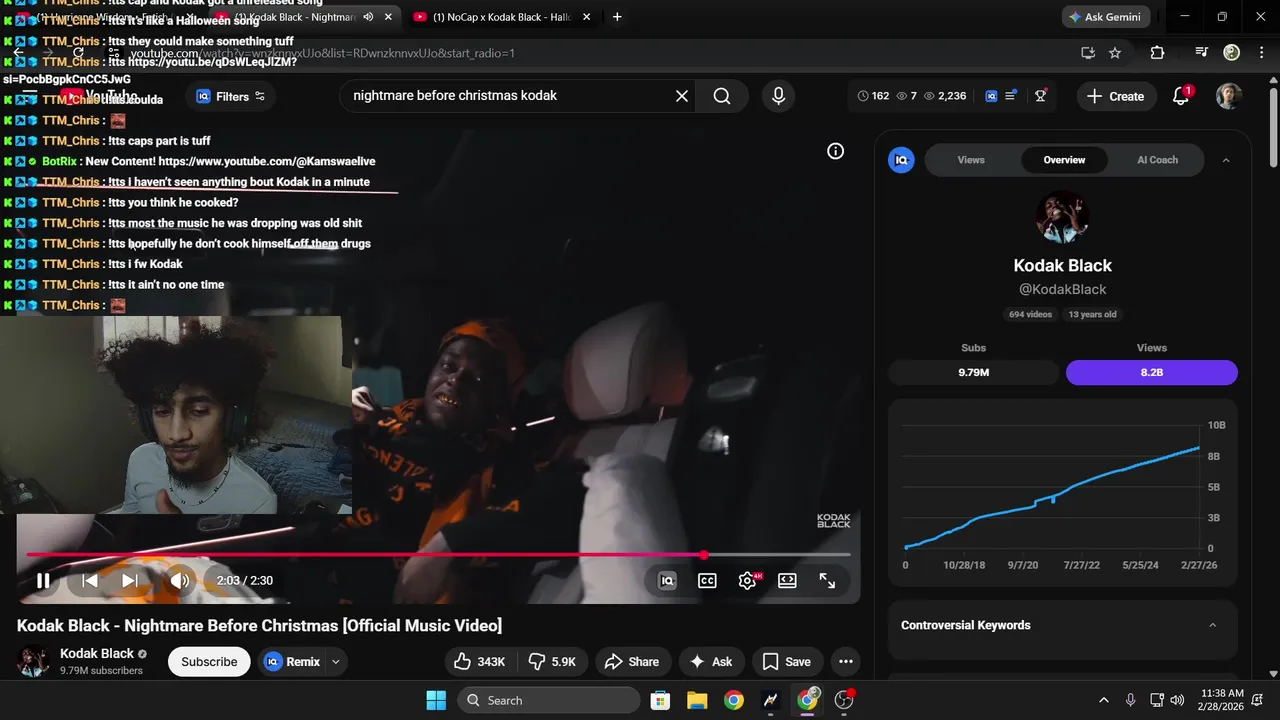
Task: Open Kodak Black channel avatar below video
Action: click(33, 661)
